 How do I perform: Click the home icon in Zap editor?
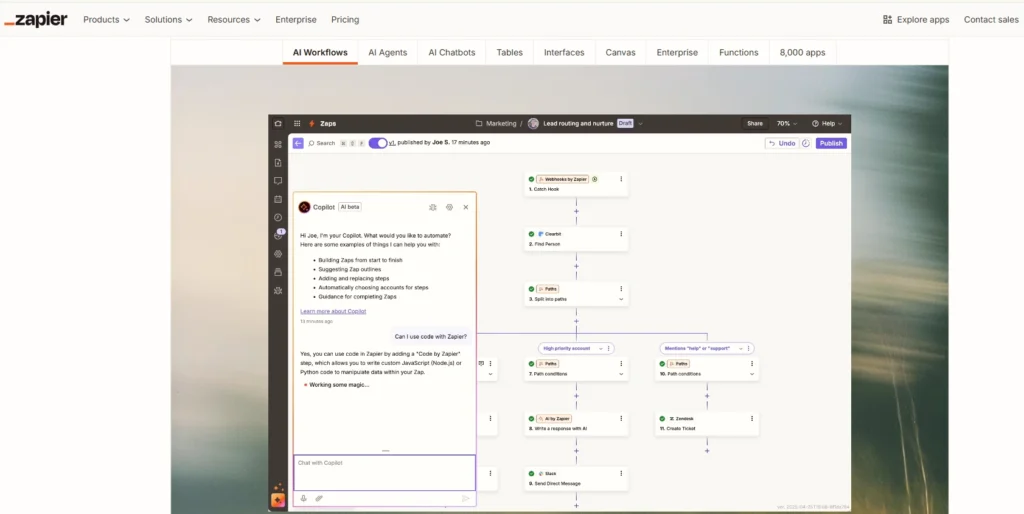278,123
